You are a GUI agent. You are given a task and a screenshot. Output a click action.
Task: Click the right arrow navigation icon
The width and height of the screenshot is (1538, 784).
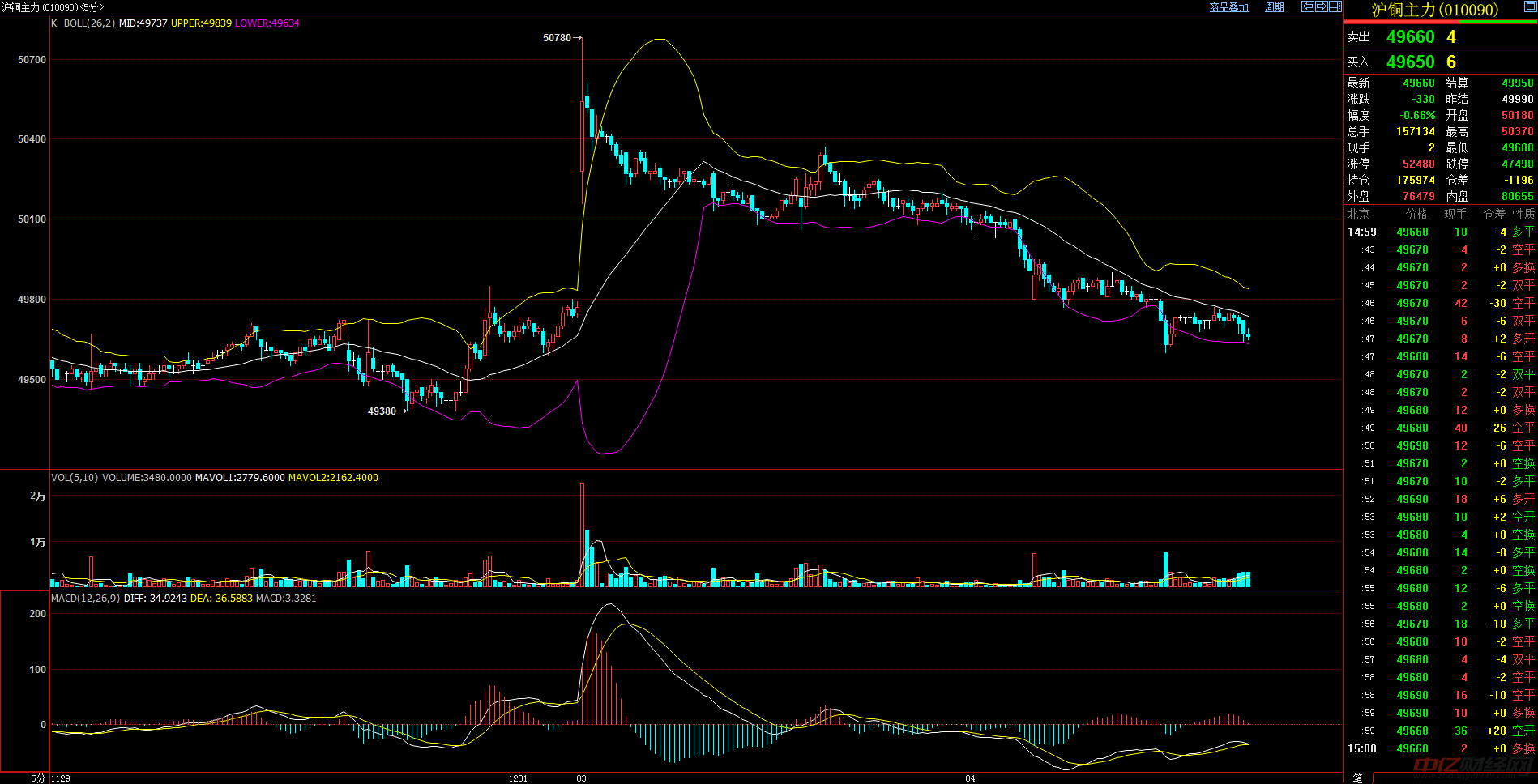(x=1322, y=6)
